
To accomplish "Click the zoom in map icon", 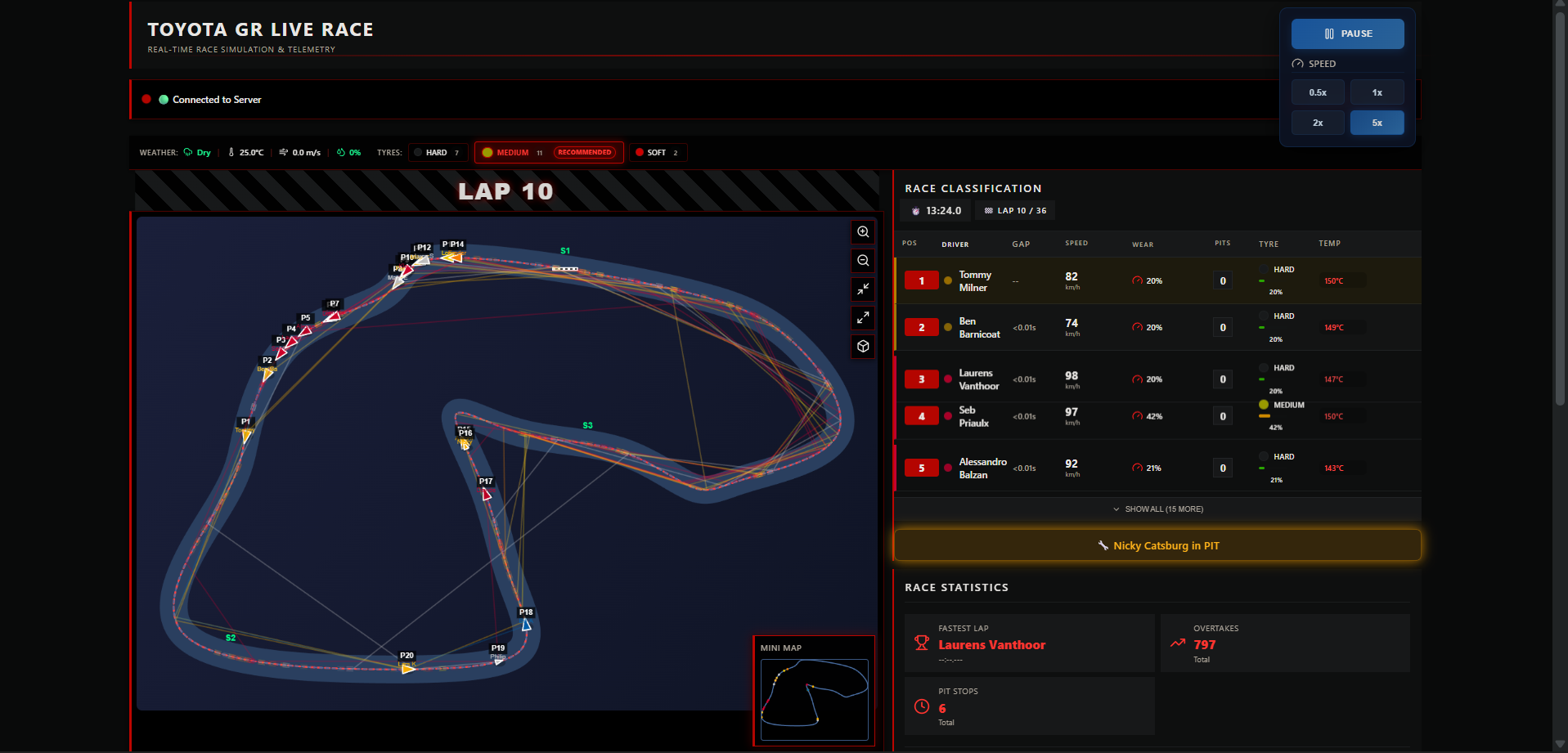I will (x=863, y=232).
